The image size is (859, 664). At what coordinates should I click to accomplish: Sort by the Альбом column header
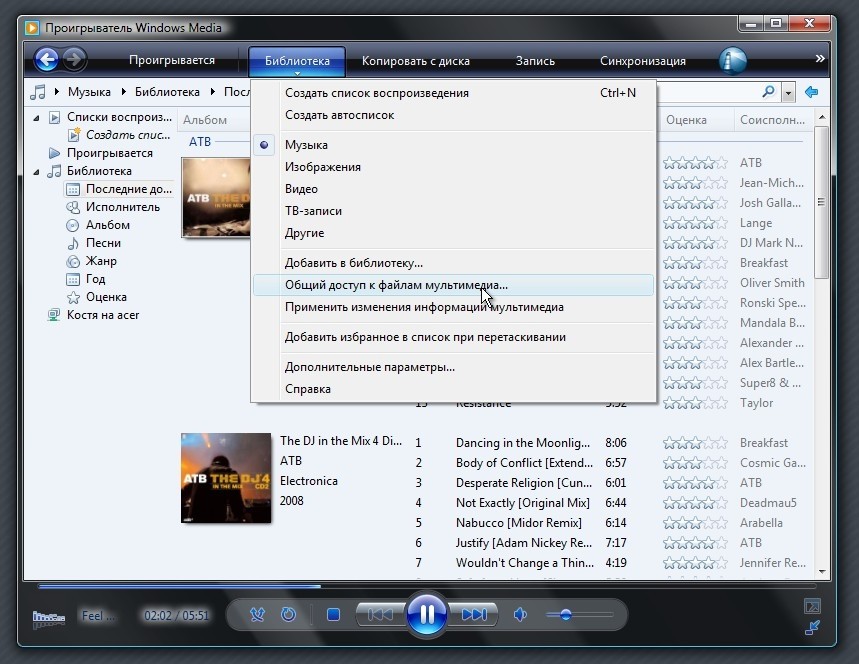click(205, 120)
